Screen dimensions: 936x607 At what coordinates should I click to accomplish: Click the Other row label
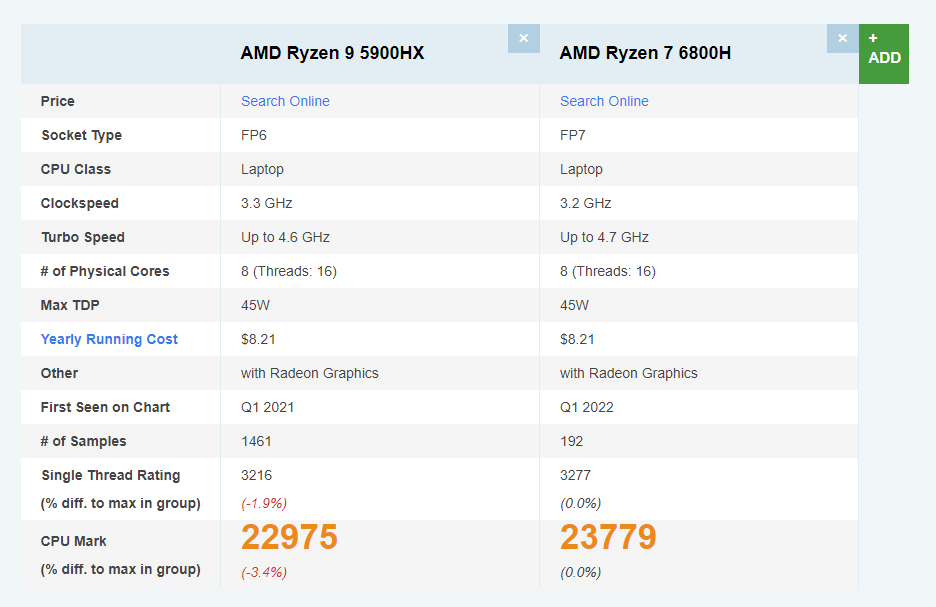pos(59,373)
